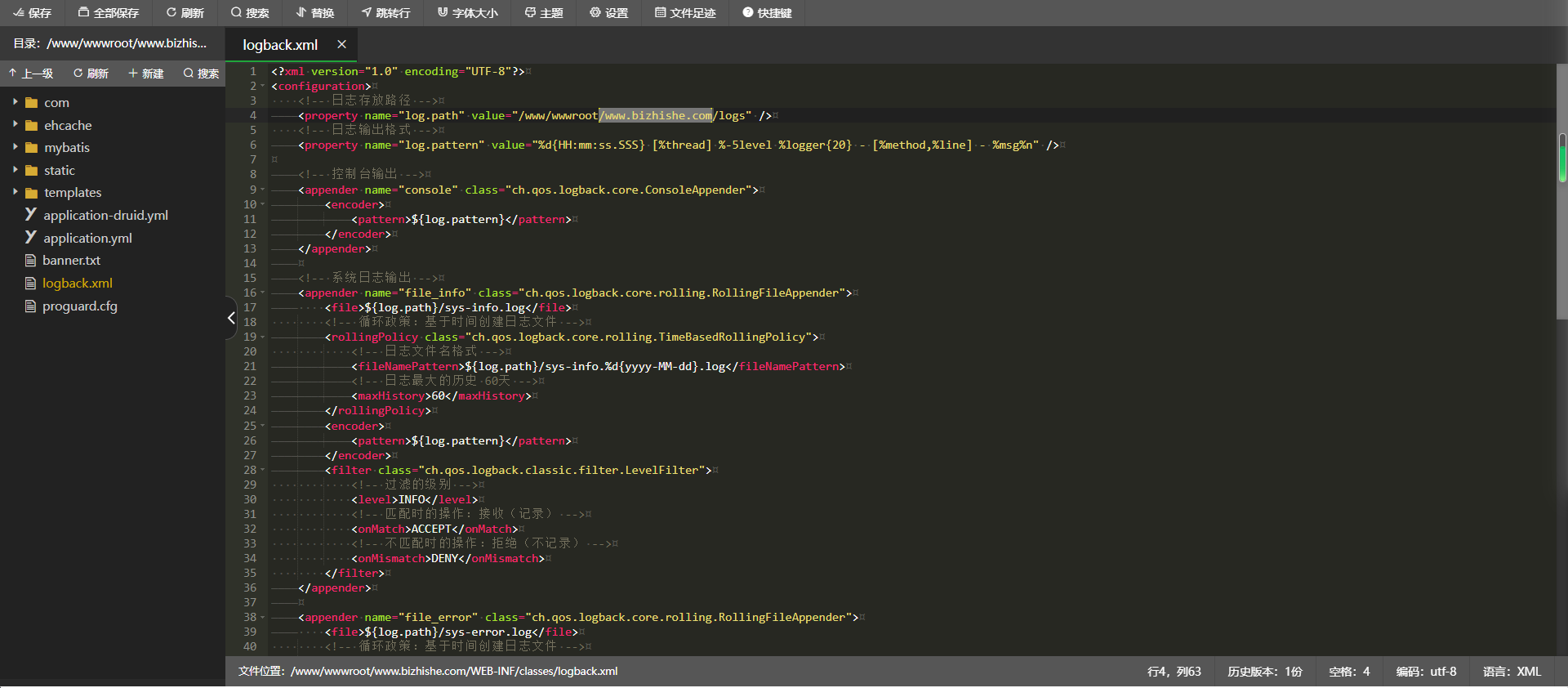
Task: Open the font size setting
Action: [x=467, y=13]
